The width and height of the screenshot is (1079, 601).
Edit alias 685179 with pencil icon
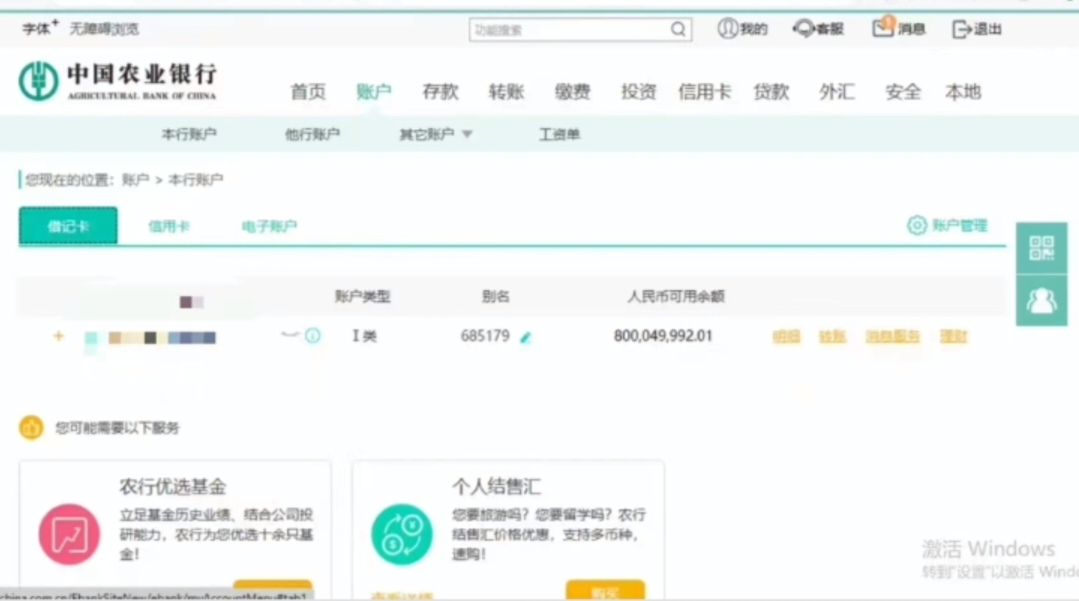click(x=526, y=337)
